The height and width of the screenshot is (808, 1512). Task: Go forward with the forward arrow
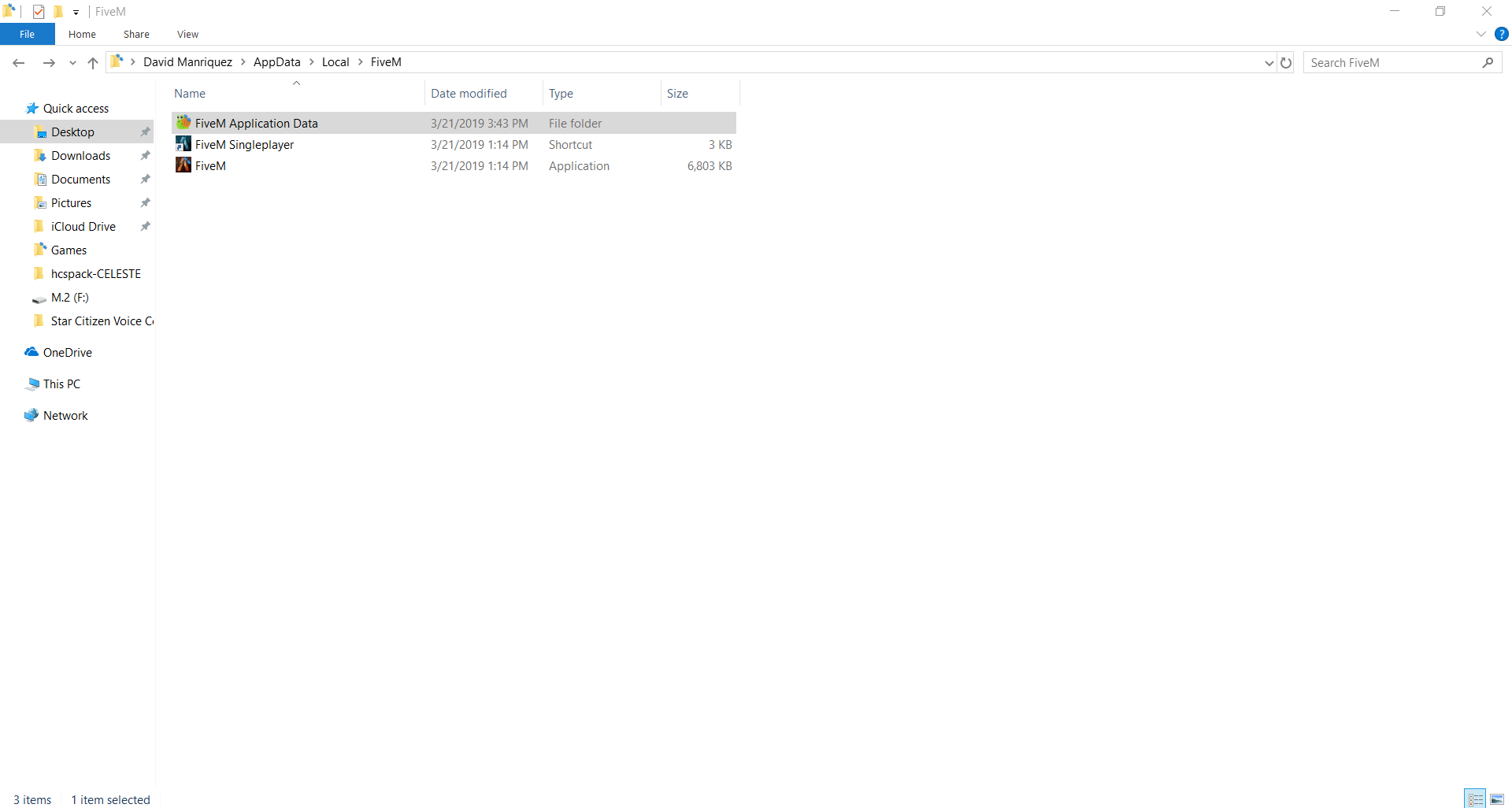click(49, 63)
